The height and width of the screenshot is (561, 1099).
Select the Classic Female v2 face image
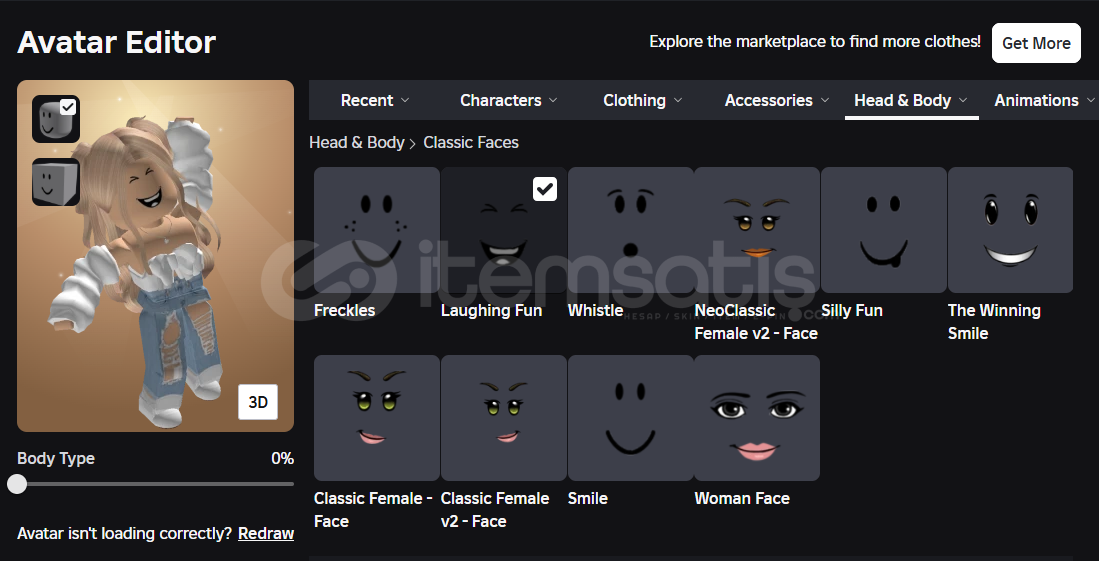click(x=504, y=418)
